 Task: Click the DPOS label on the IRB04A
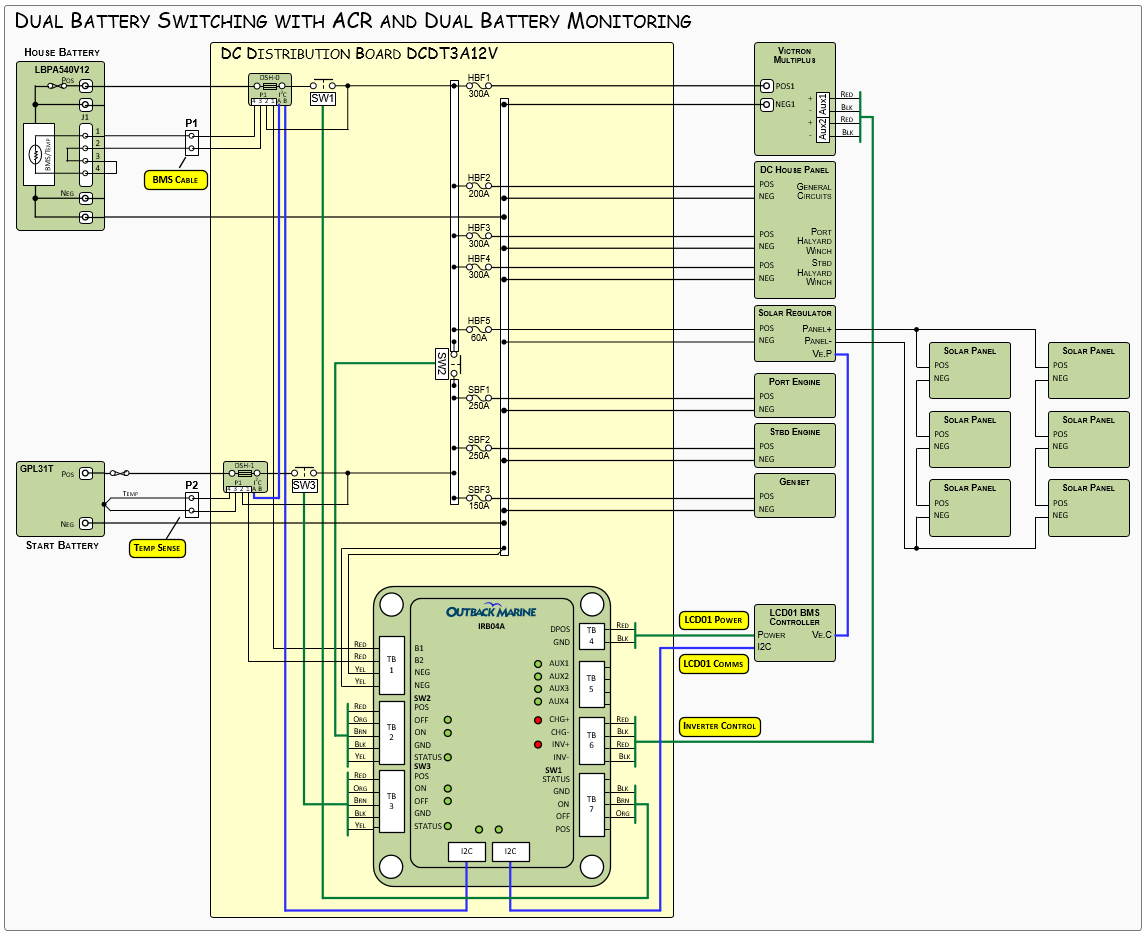[x=560, y=629]
